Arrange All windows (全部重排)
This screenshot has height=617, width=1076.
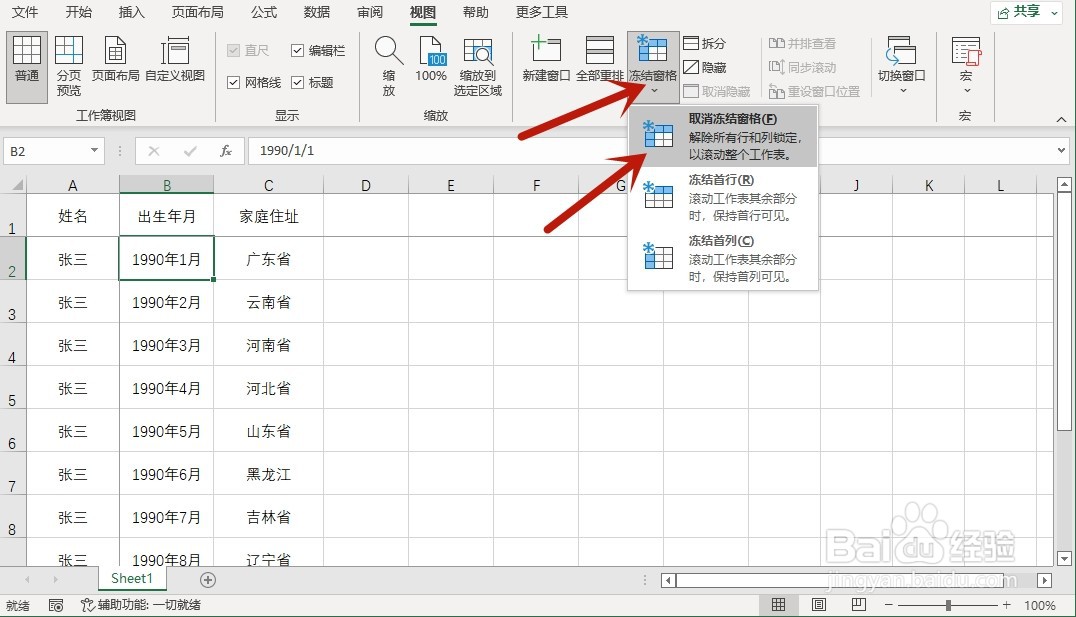click(x=600, y=60)
